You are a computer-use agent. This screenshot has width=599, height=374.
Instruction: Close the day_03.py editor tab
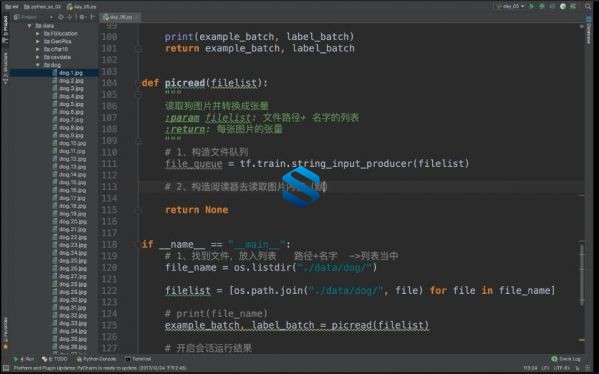click(136, 17)
